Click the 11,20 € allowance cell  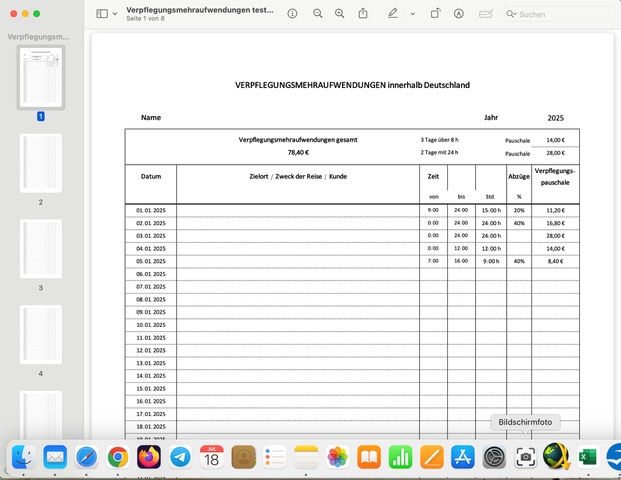coord(555,210)
